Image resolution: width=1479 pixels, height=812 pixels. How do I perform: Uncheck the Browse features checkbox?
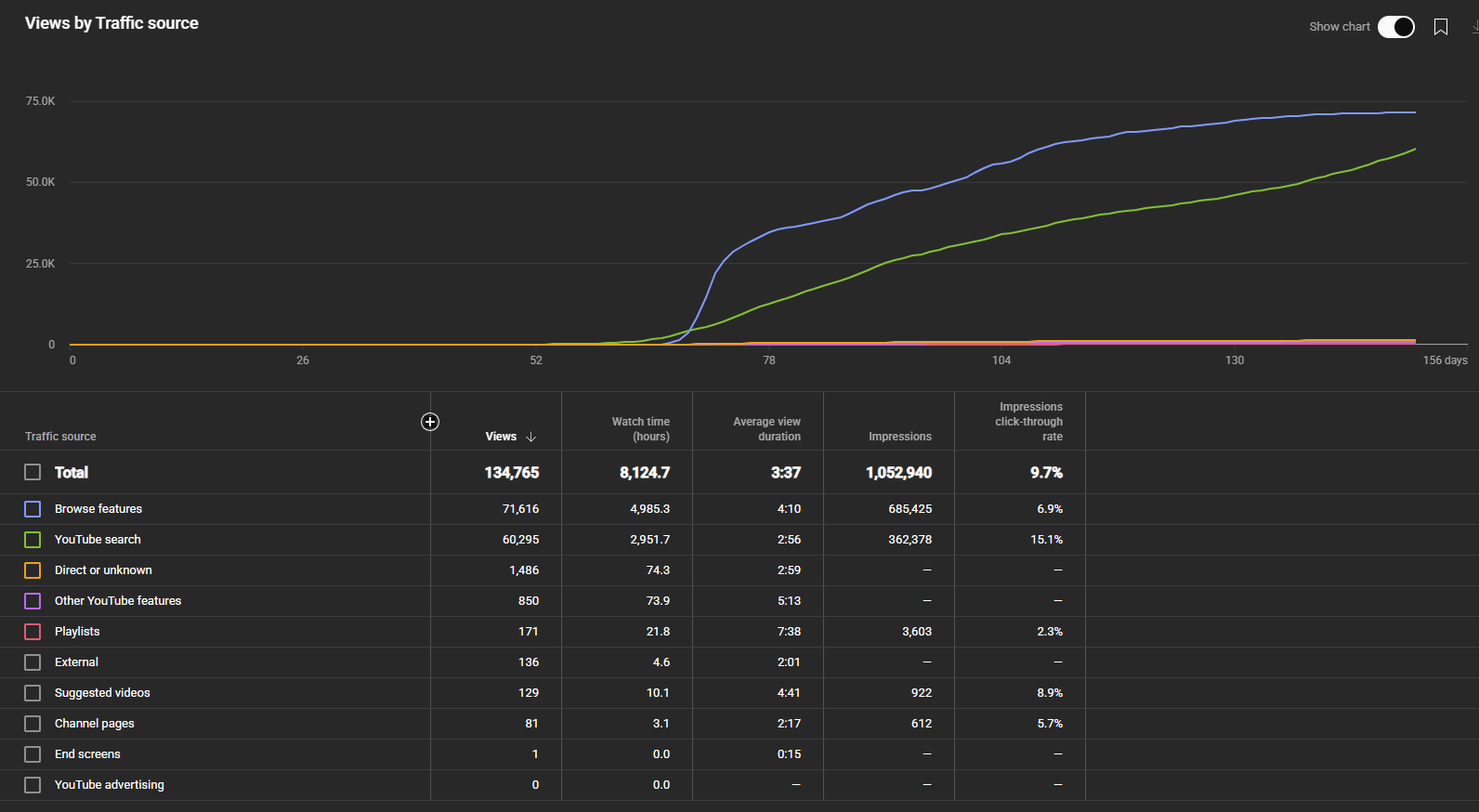pyautogui.click(x=33, y=509)
